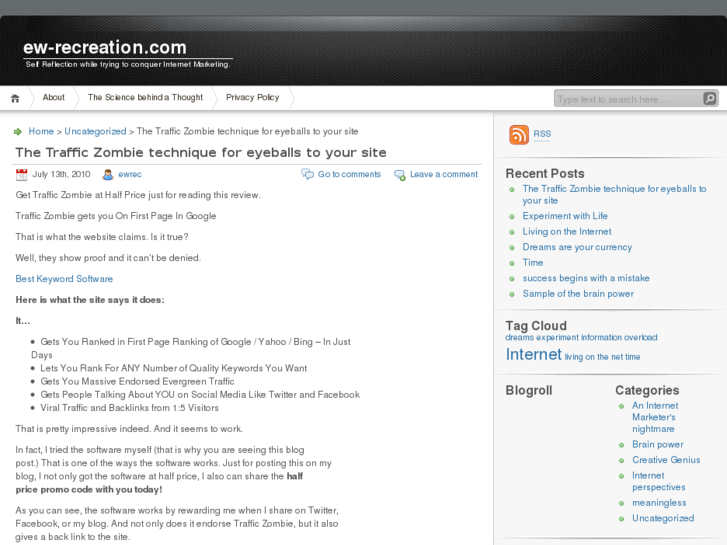Click the time tag in Tag Cloud

(632, 357)
